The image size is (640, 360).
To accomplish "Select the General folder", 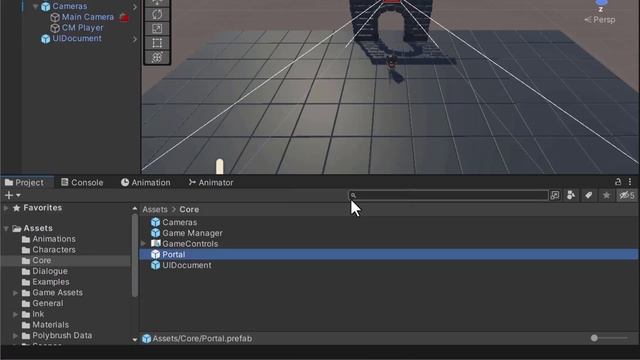I will click(48, 303).
